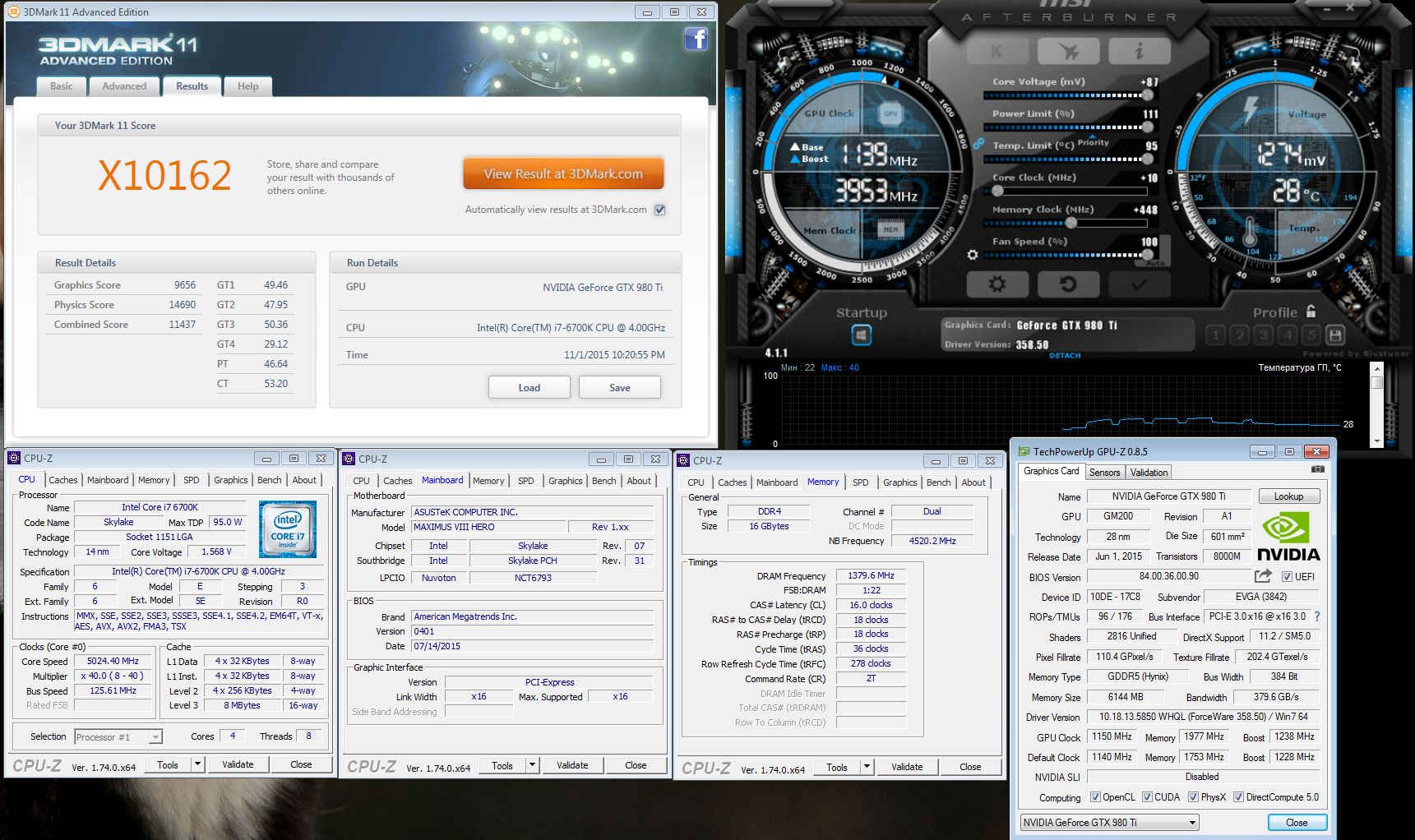Open the SPD tab in Memory CPU-Z window
The image size is (1415, 840).
tap(860, 482)
